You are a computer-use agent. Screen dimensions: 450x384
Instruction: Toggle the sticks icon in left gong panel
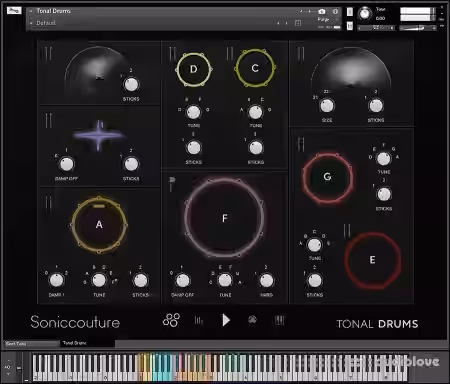coord(49,53)
